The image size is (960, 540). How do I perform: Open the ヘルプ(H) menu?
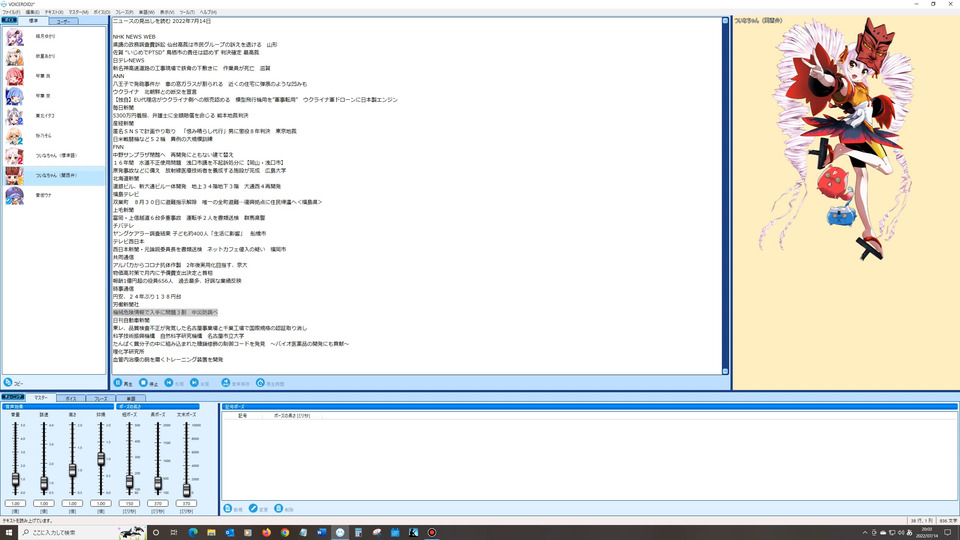click(x=208, y=12)
